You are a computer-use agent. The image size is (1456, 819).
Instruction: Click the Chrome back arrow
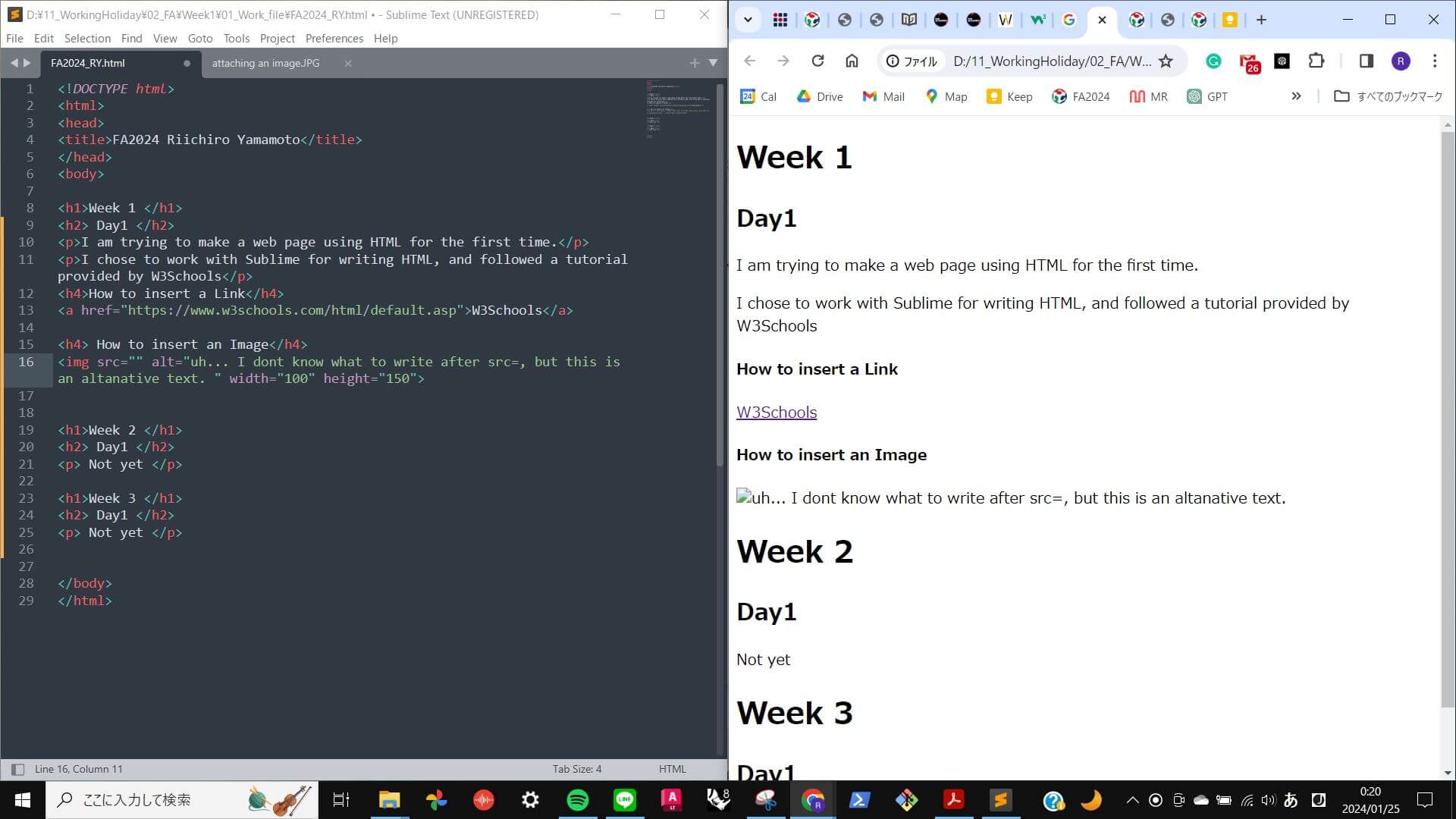(x=749, y=61)
